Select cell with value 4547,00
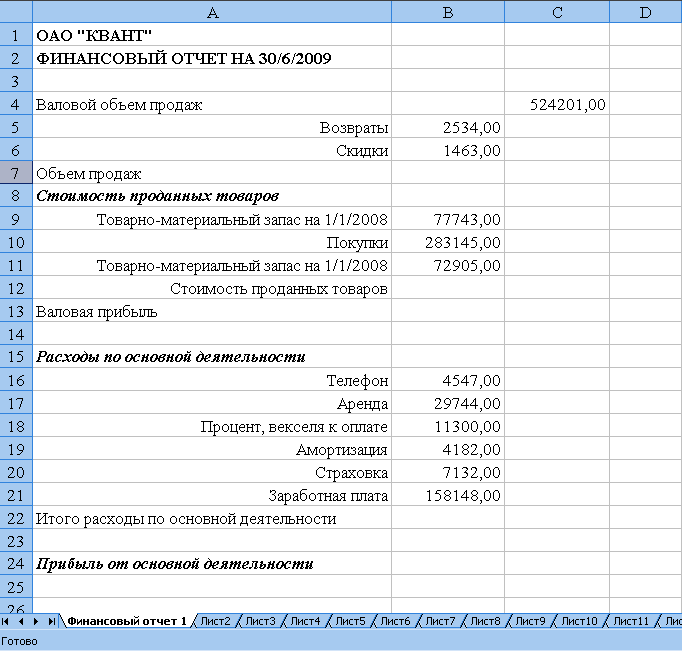 pos(448,380)
